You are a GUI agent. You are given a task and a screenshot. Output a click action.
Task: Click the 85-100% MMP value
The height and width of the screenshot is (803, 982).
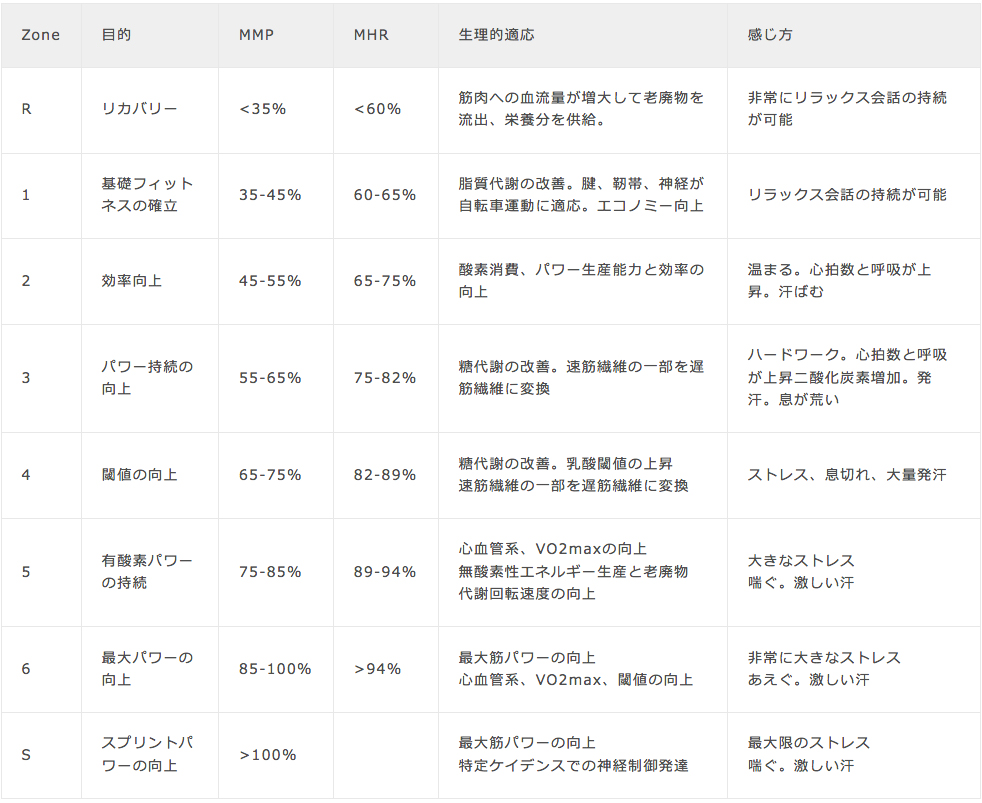click(x=275, y=669)
